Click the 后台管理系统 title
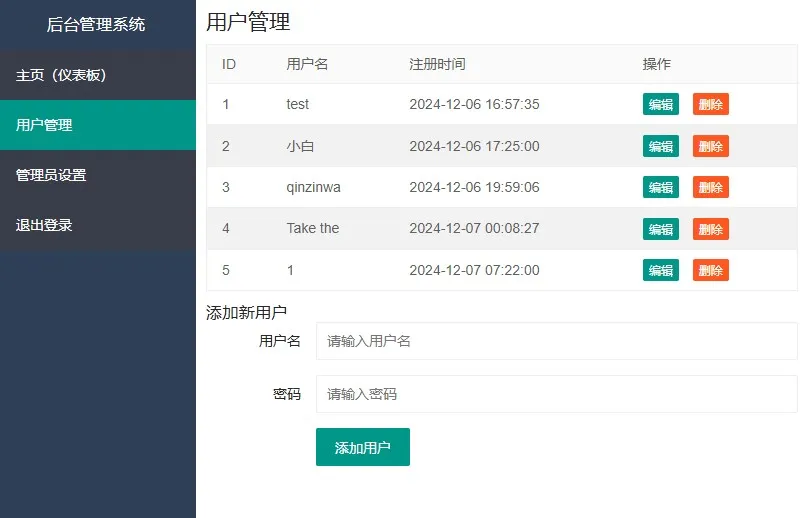The width and height of the screenshot is (800, 518). click(96, 24)
